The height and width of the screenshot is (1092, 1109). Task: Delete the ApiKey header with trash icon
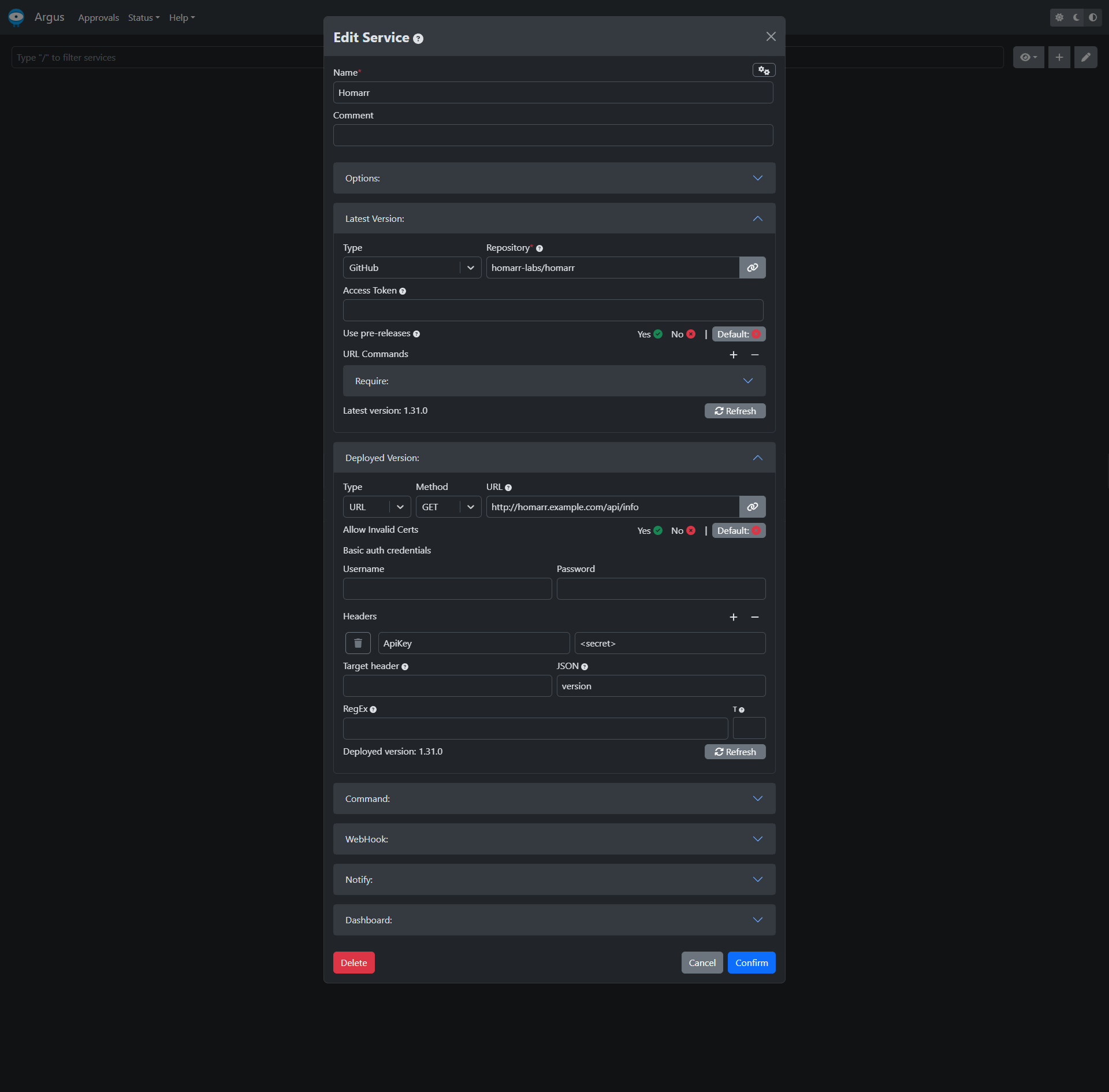(x=358, y=643)
